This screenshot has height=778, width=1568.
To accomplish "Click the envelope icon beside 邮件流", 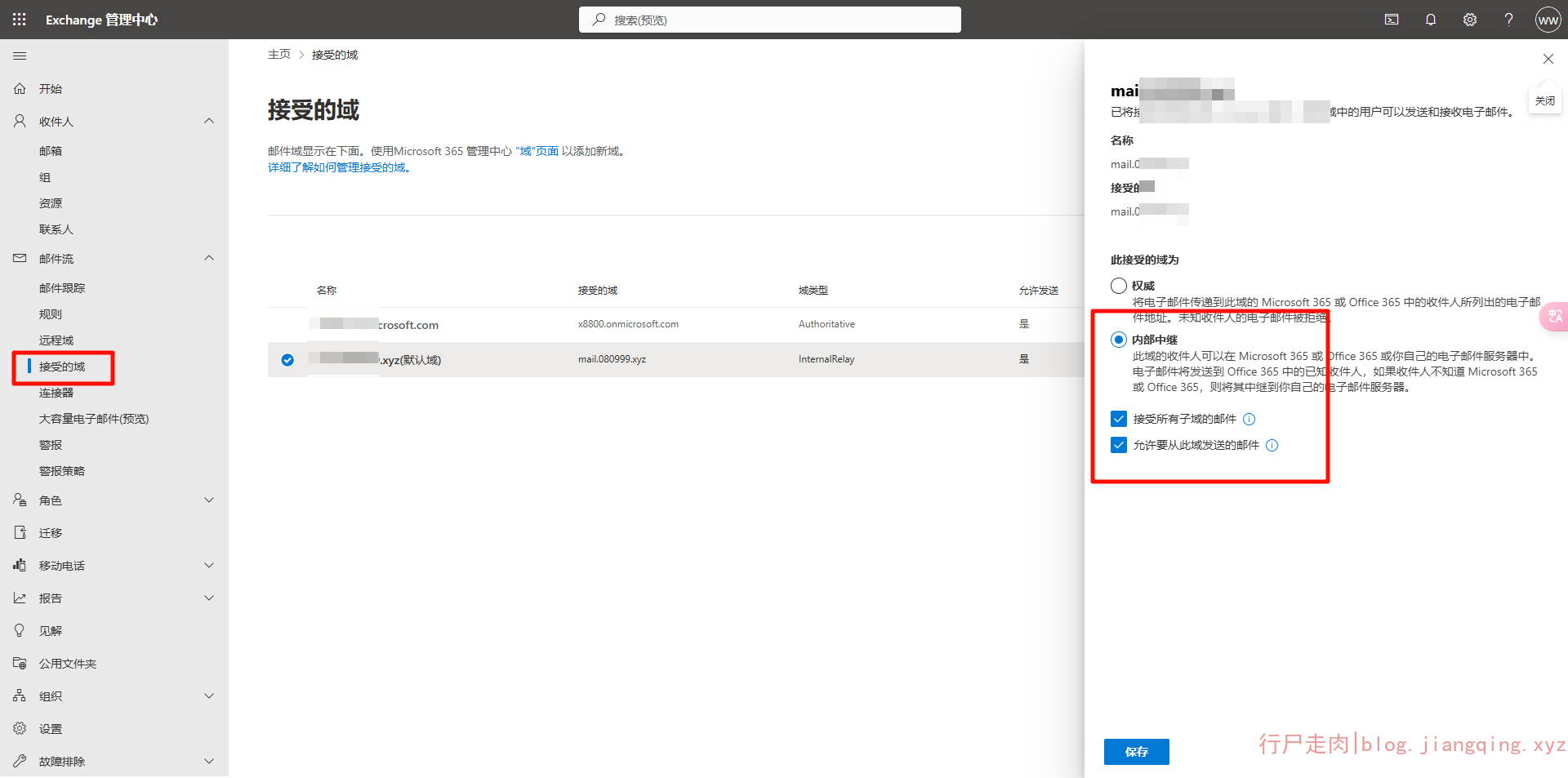I will 20,259.
